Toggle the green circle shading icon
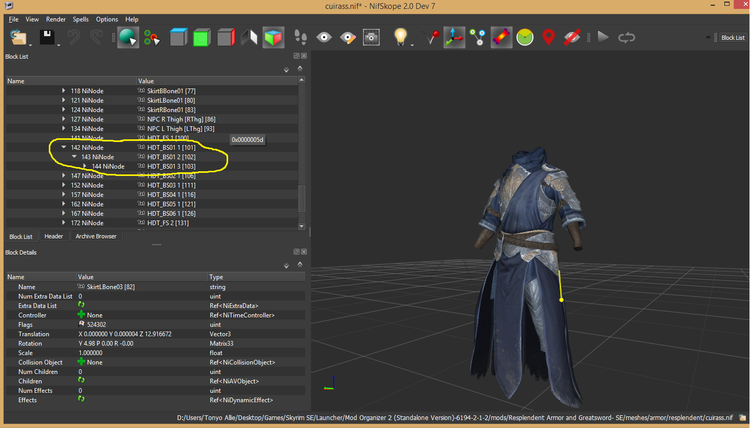750x430 pixels. coord(525,37)
